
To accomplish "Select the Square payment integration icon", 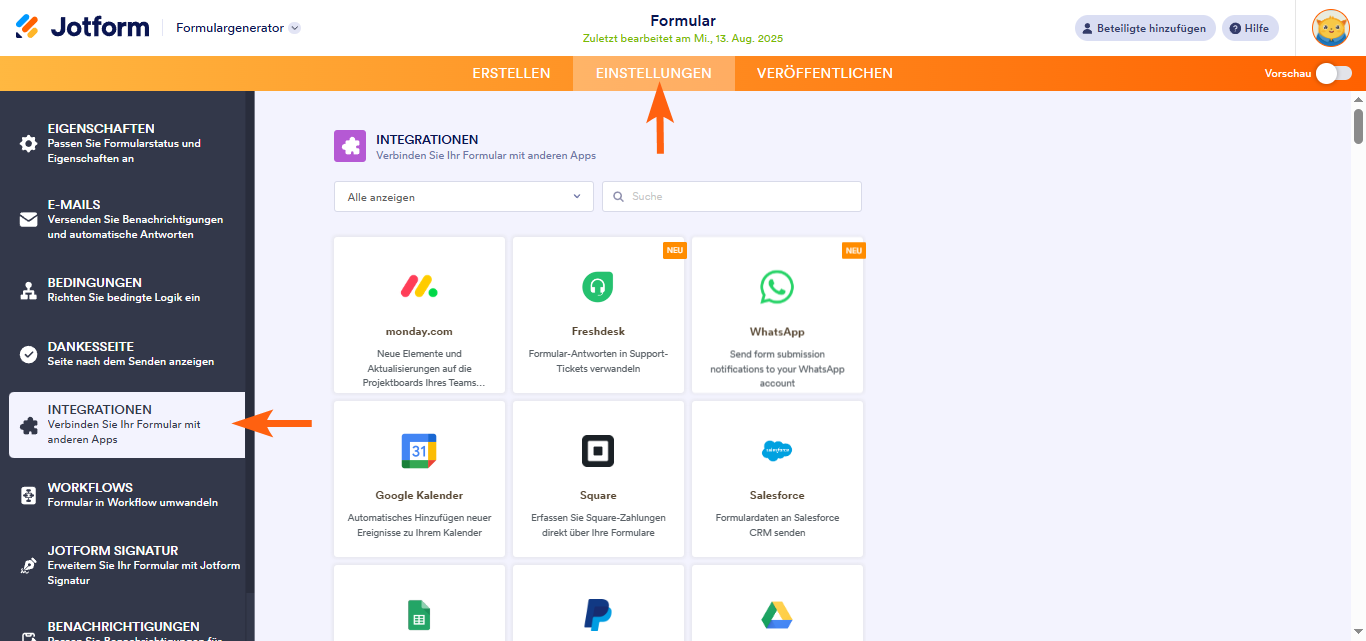I will coord(598,451).
